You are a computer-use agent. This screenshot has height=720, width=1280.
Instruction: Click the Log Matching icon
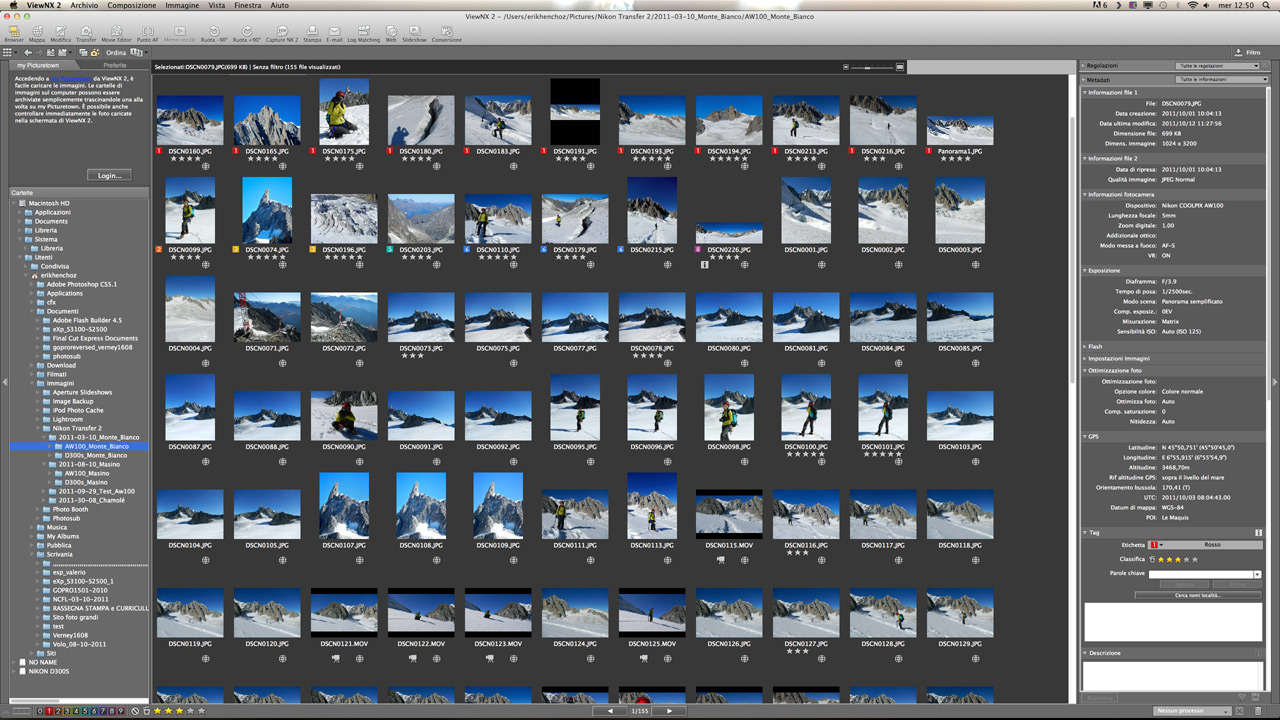(363, 33)
